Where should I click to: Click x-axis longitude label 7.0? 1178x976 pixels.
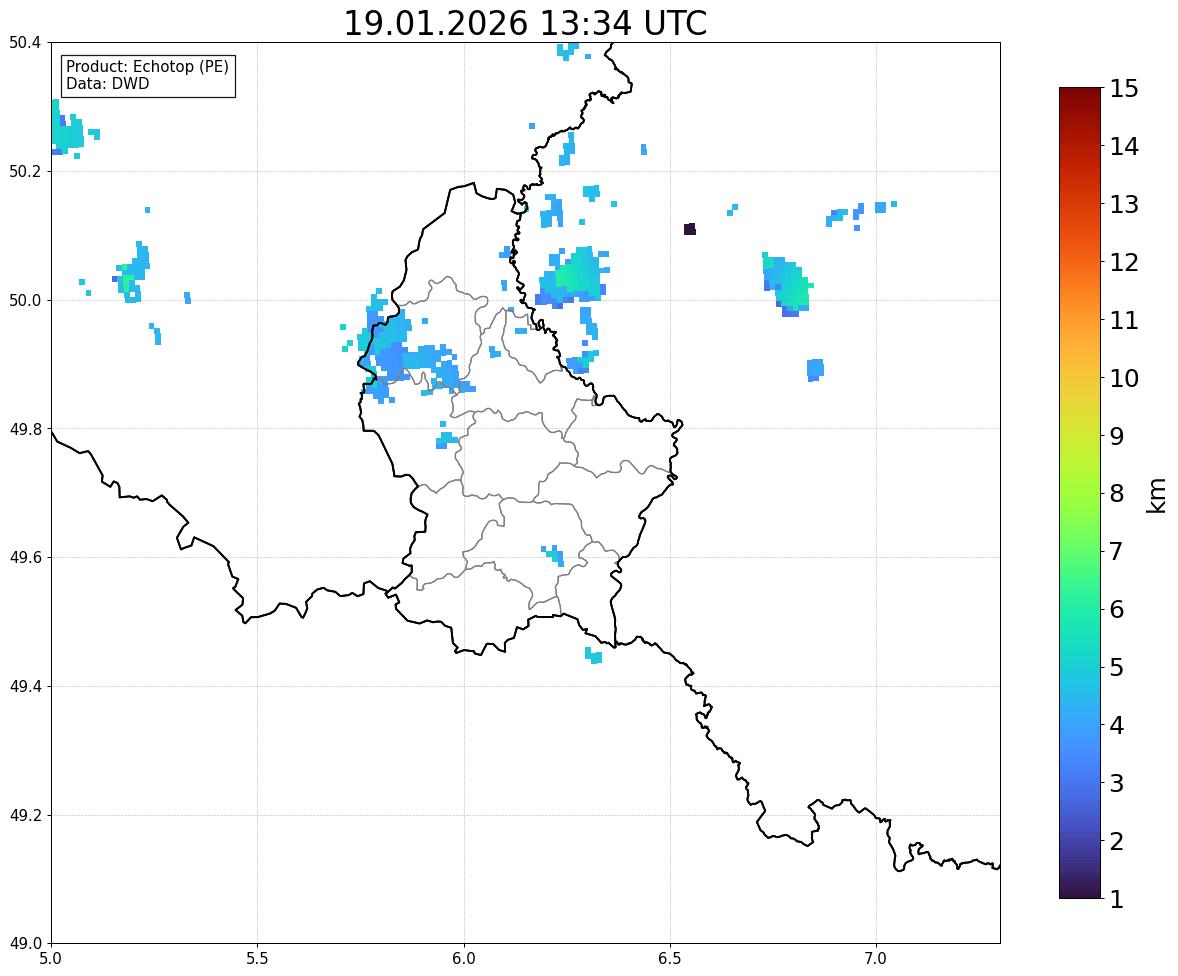pos(876,959)
